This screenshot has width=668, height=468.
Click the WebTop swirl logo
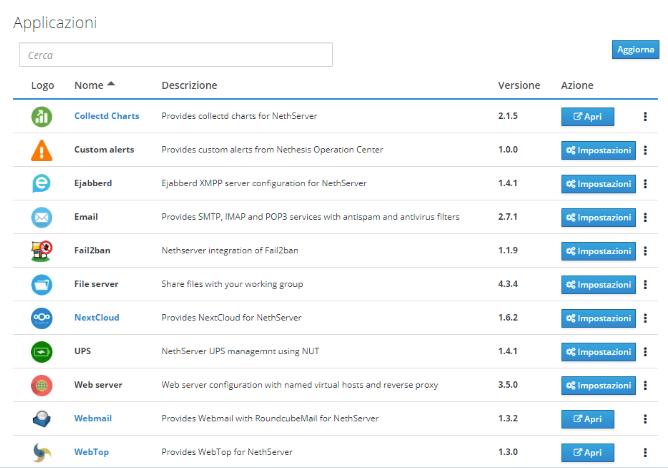[x=42, y=453]
